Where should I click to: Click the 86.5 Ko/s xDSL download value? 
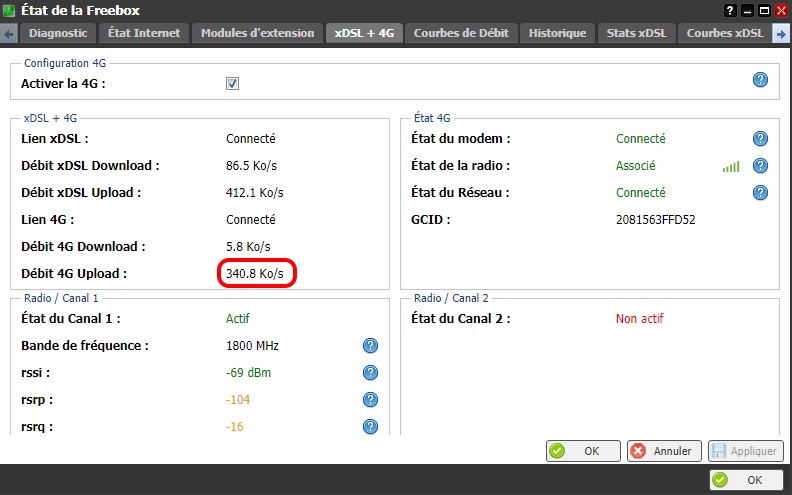[251, 166]
